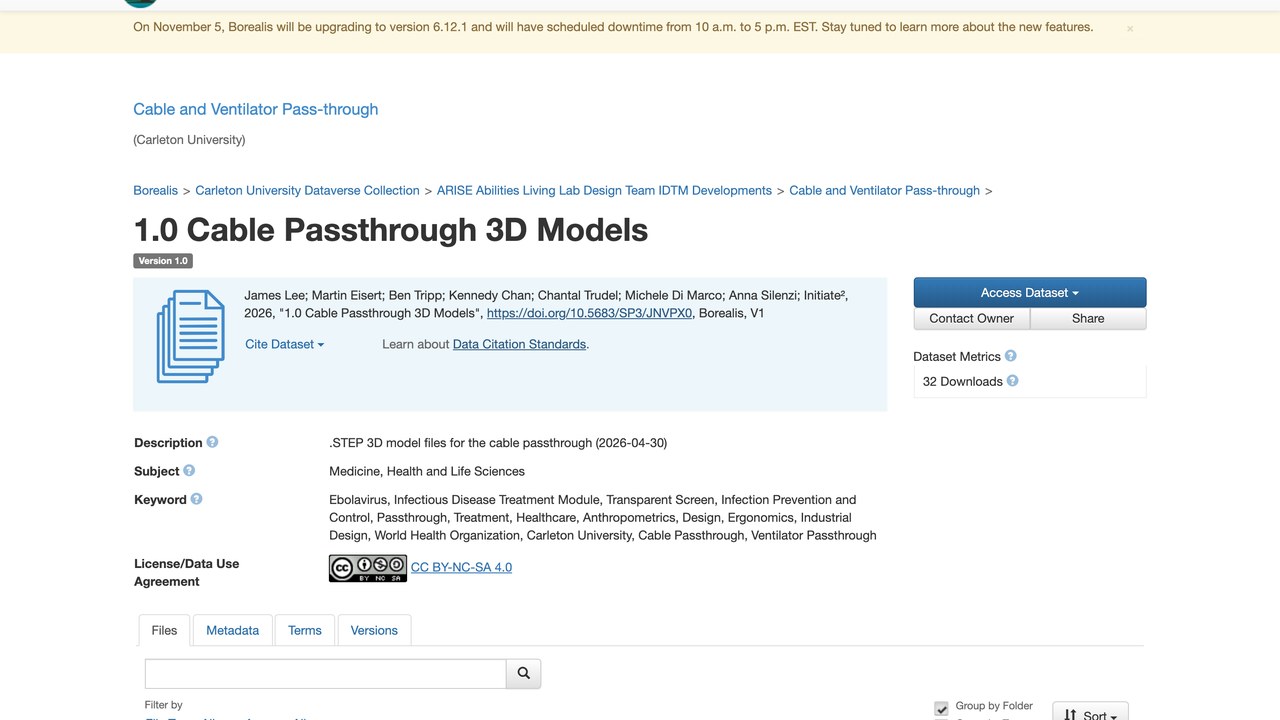Expand the Cite Dataset dropdown
The image size is (1280, 720).
tap(285, 344)
